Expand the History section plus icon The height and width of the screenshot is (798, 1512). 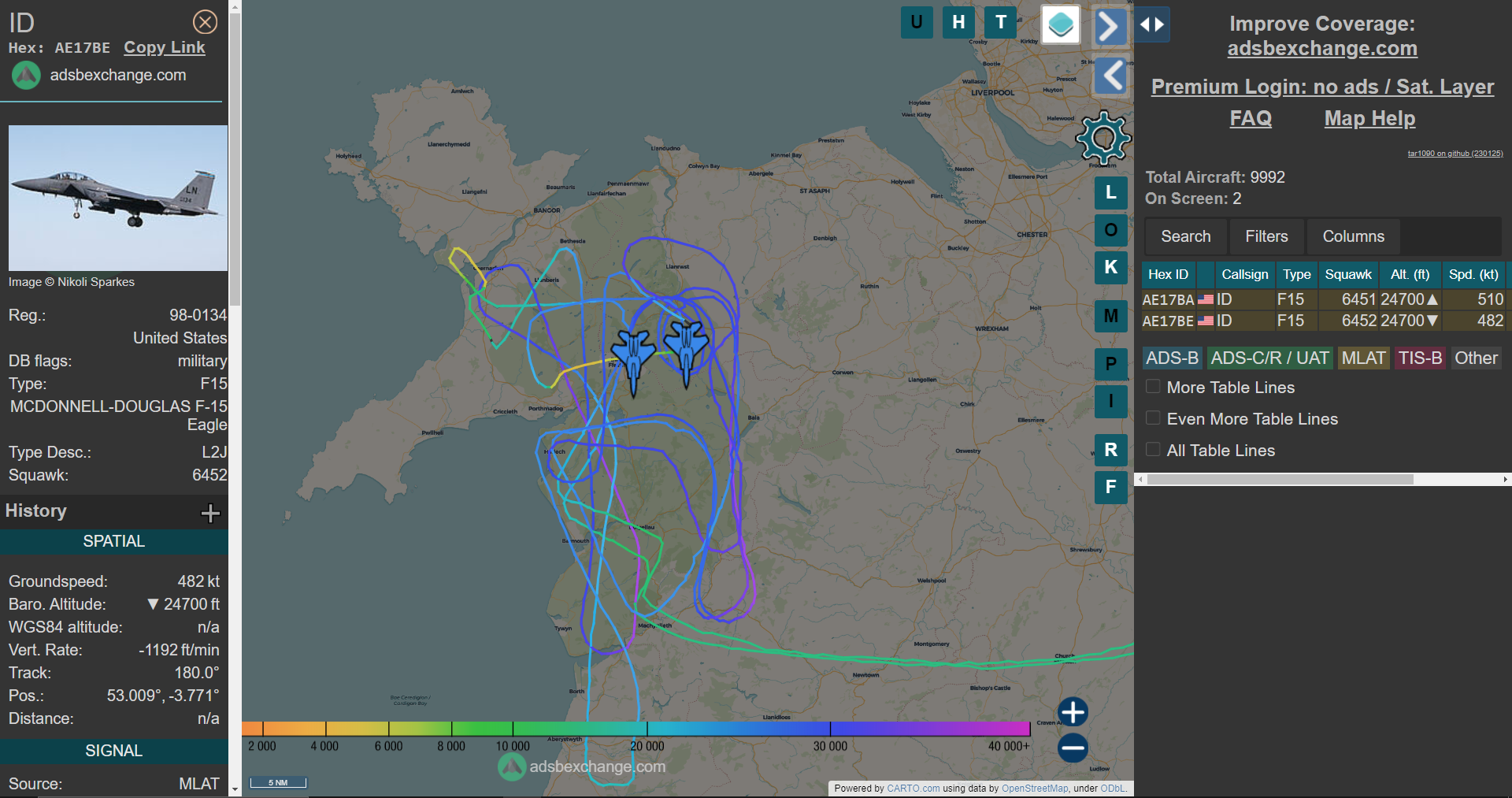[x=210, y=514]
